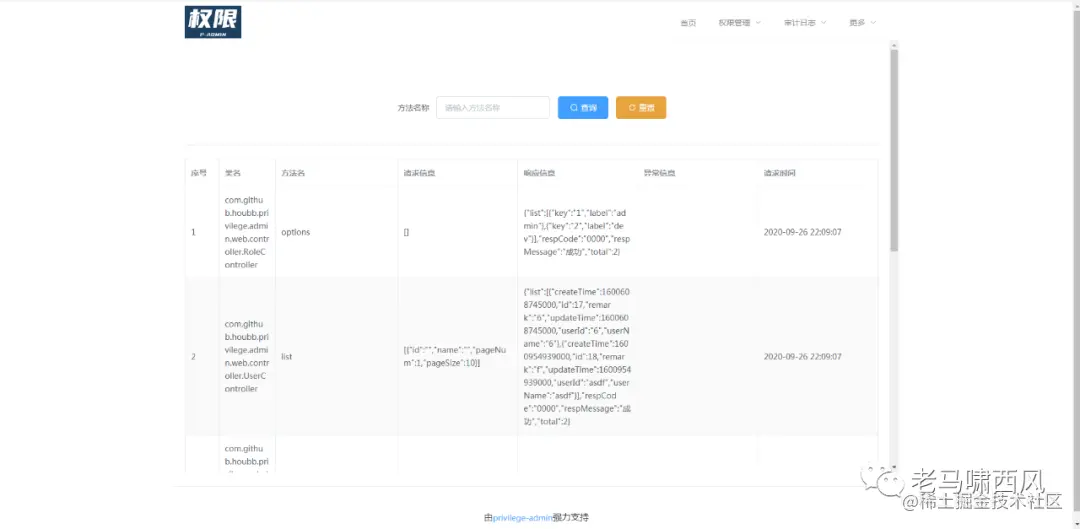Click the options row response JSON cell

[x=577, y=232]
